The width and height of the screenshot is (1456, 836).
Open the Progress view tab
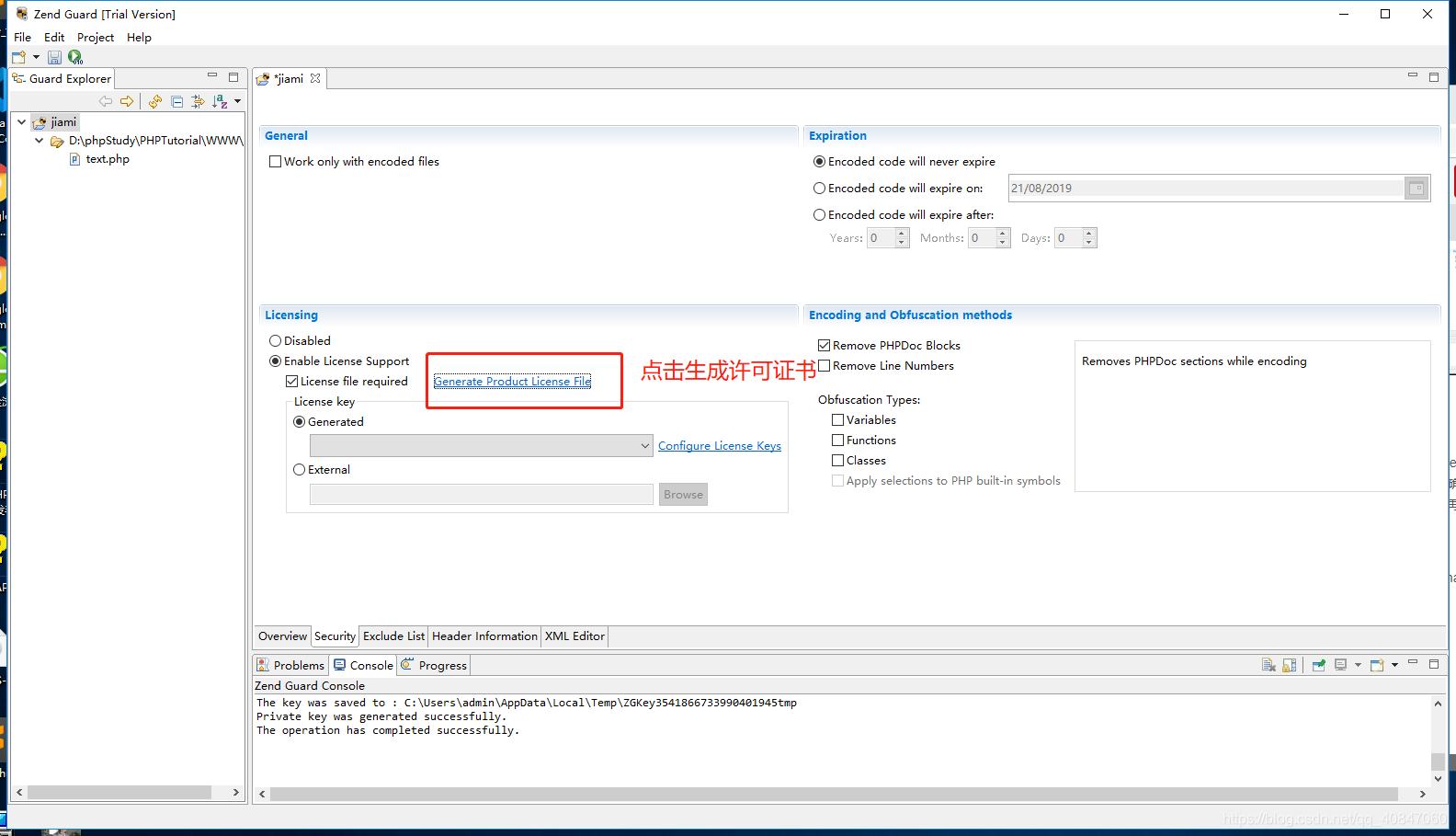pos(434,665)
